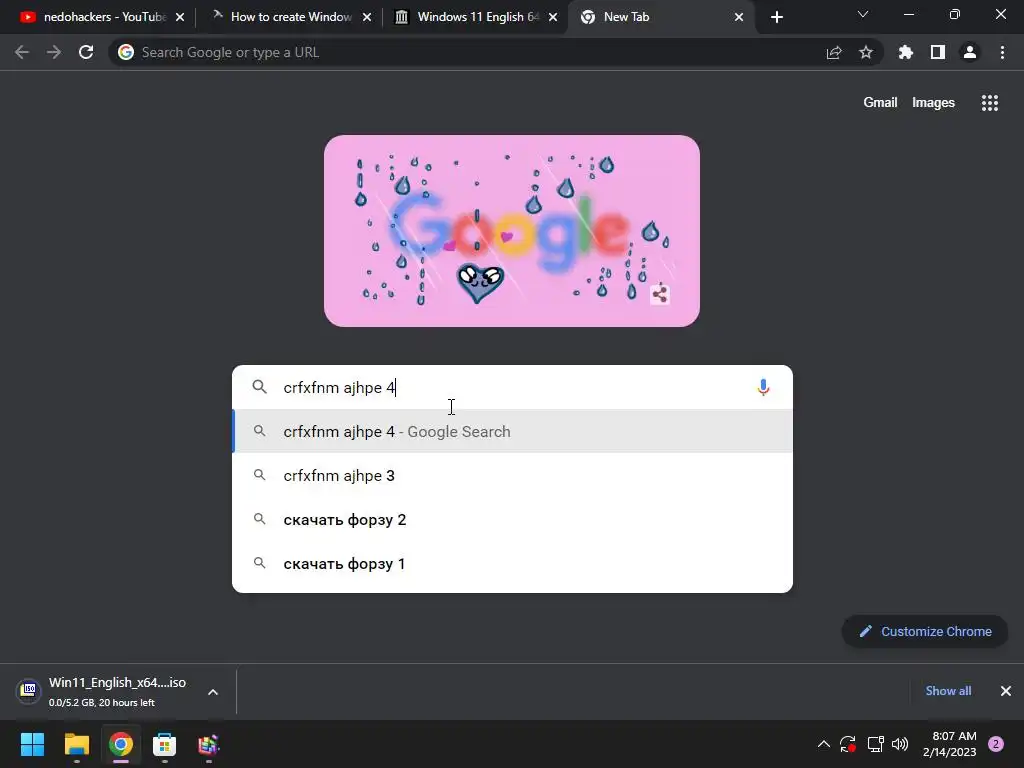Click the Customize Chrome button
The image size is (1024, 768).
(x=925, y=632)
